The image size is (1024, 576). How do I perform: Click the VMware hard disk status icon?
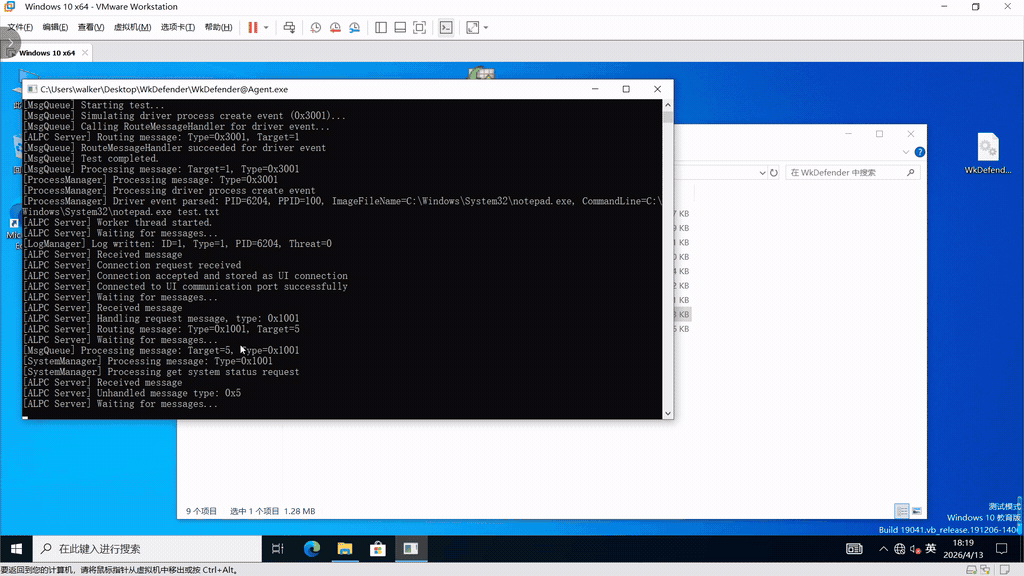971,570
